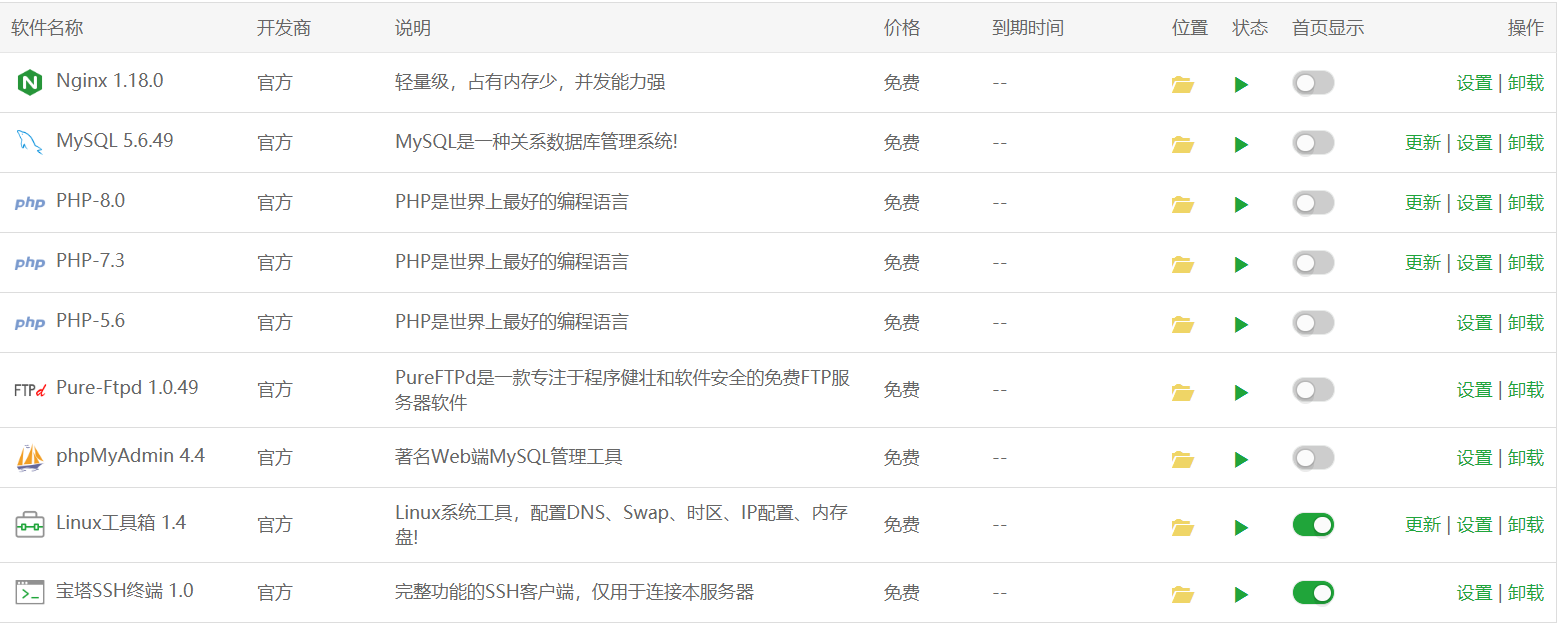Click the PHP-7.3 status play icon
This screenshot has width=1559, height=631.
coord(1241,265)
